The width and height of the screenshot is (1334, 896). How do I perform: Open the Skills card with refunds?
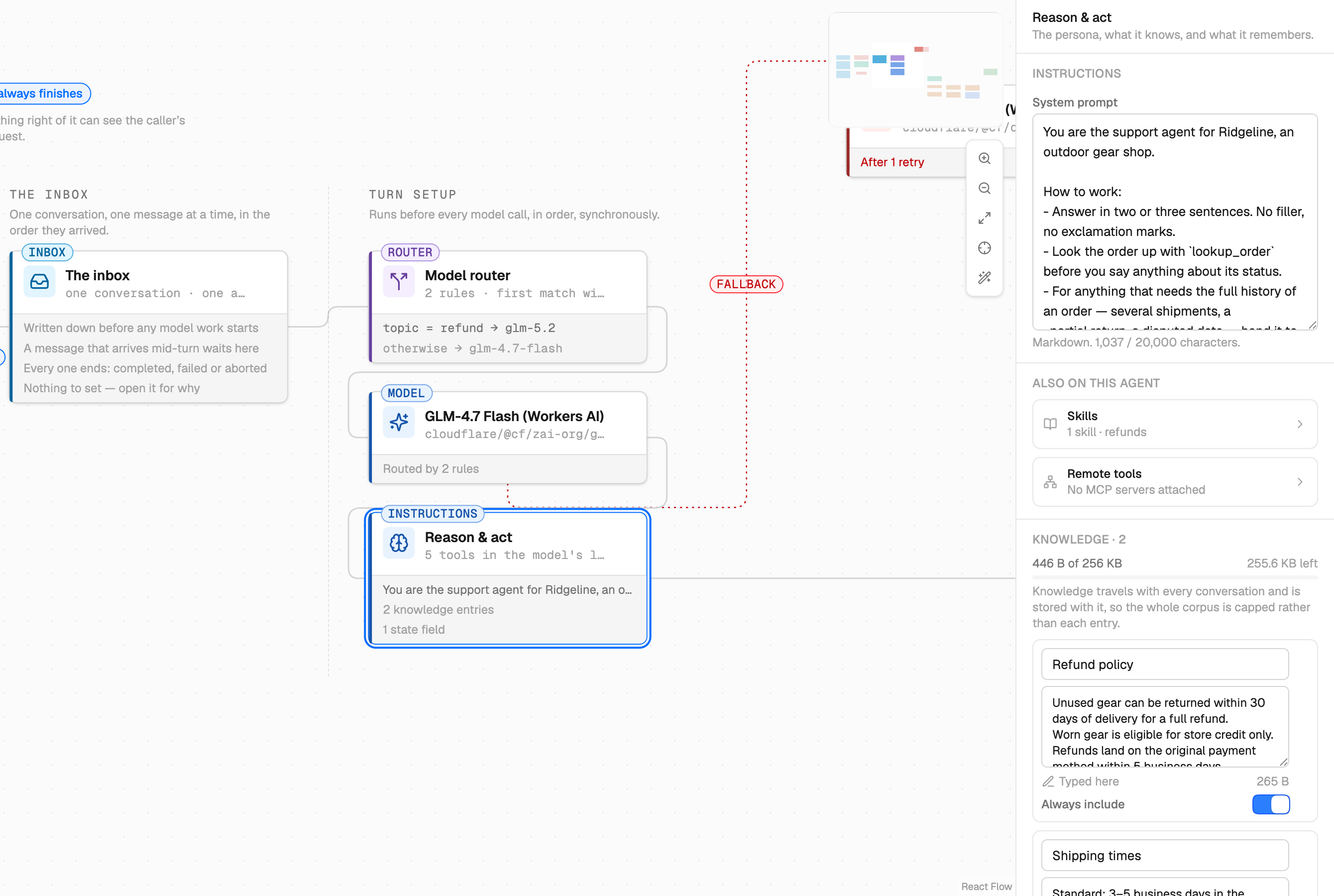pyautogui.click(x=1175, y=424)
